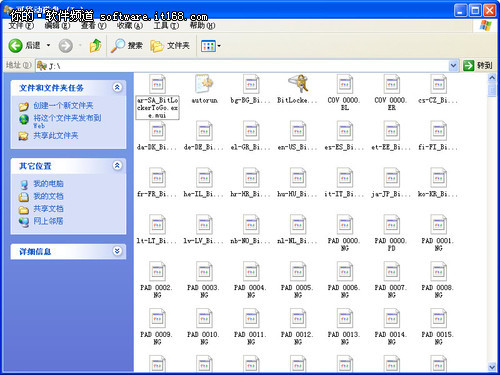The height and width of the screenshot is (375, 500).
Task: Open the 文件(F) menu
Action: 21,26
